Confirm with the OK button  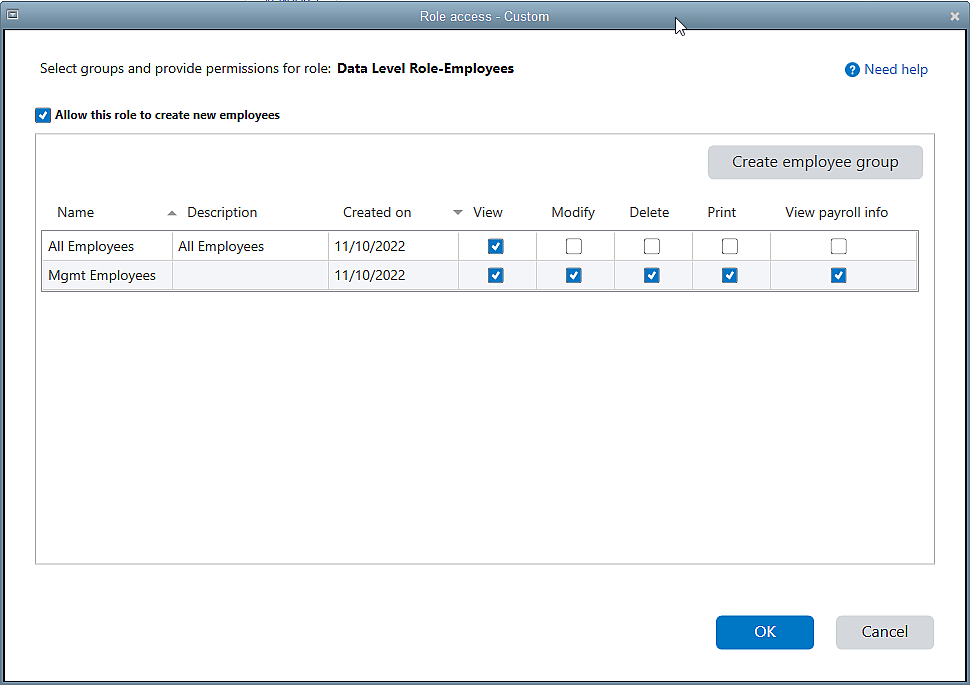[x=764, y=632]
